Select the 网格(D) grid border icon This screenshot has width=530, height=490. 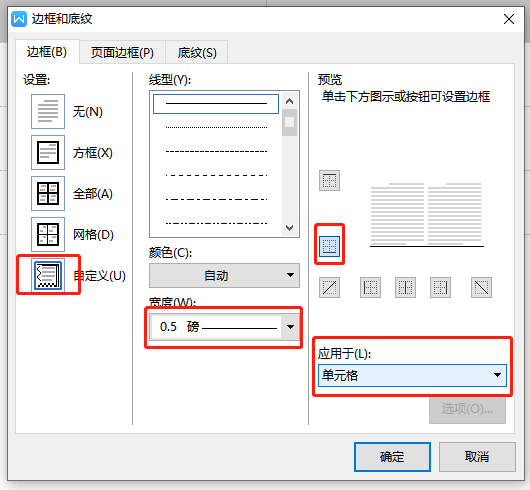(x=48, y=234)
